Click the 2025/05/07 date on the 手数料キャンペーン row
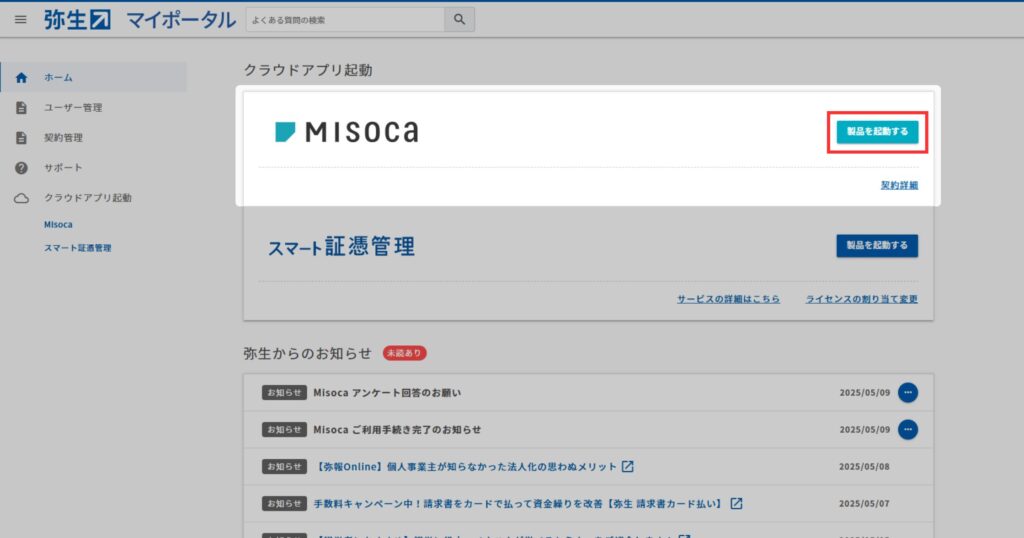 [x=864, y=504]
